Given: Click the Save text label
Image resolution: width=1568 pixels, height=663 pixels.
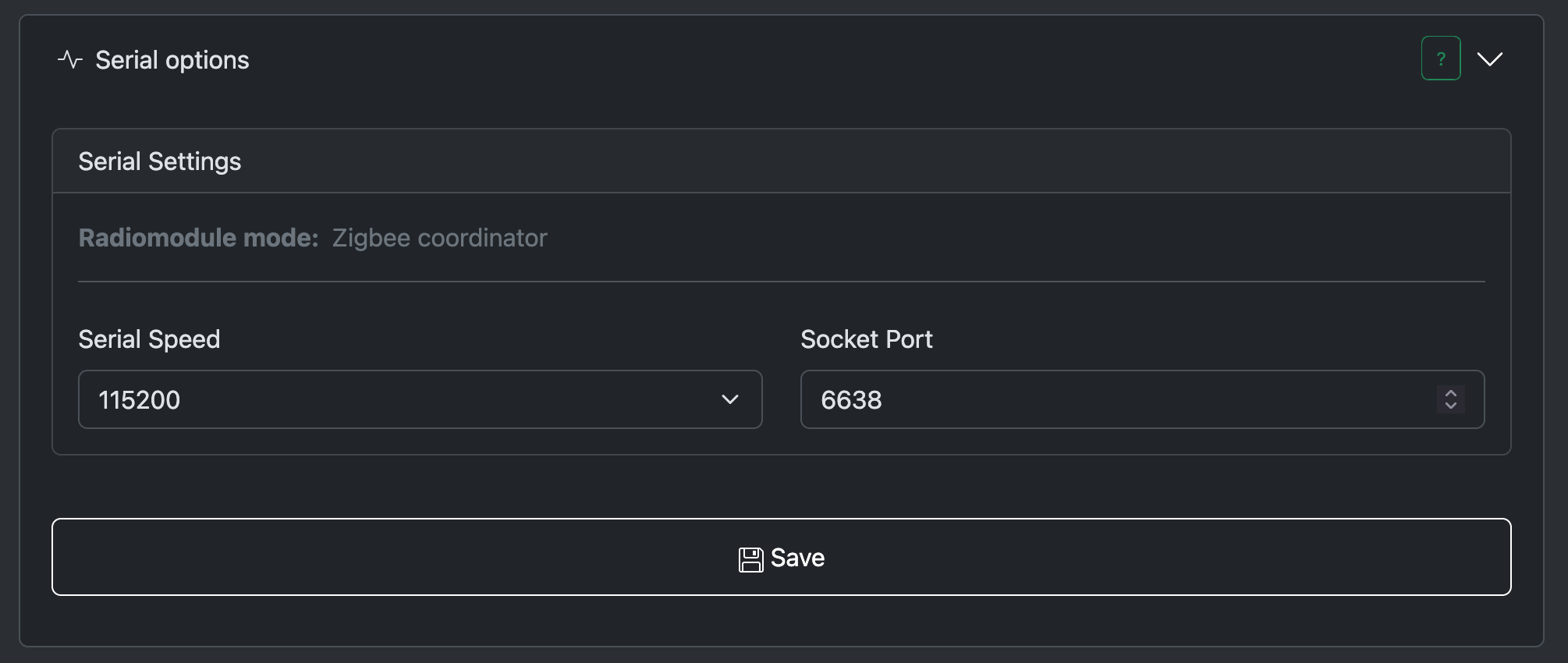Looking at the screenshot, I should (797, 558).
